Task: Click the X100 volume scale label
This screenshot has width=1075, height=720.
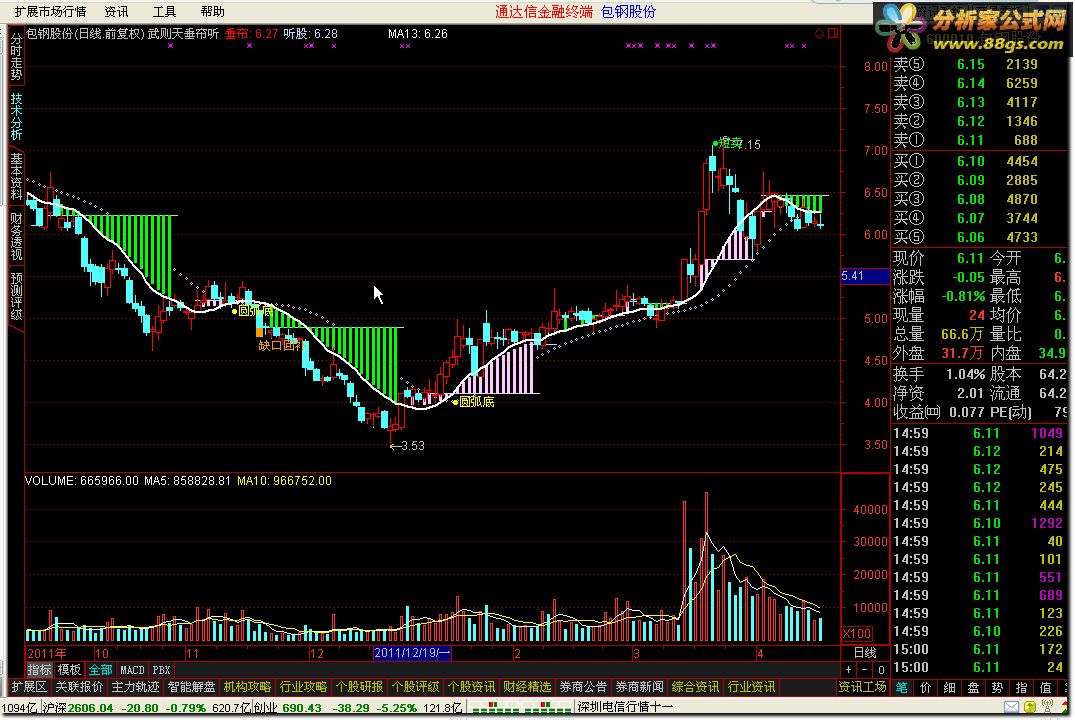Action: click(x=857, y=634)
